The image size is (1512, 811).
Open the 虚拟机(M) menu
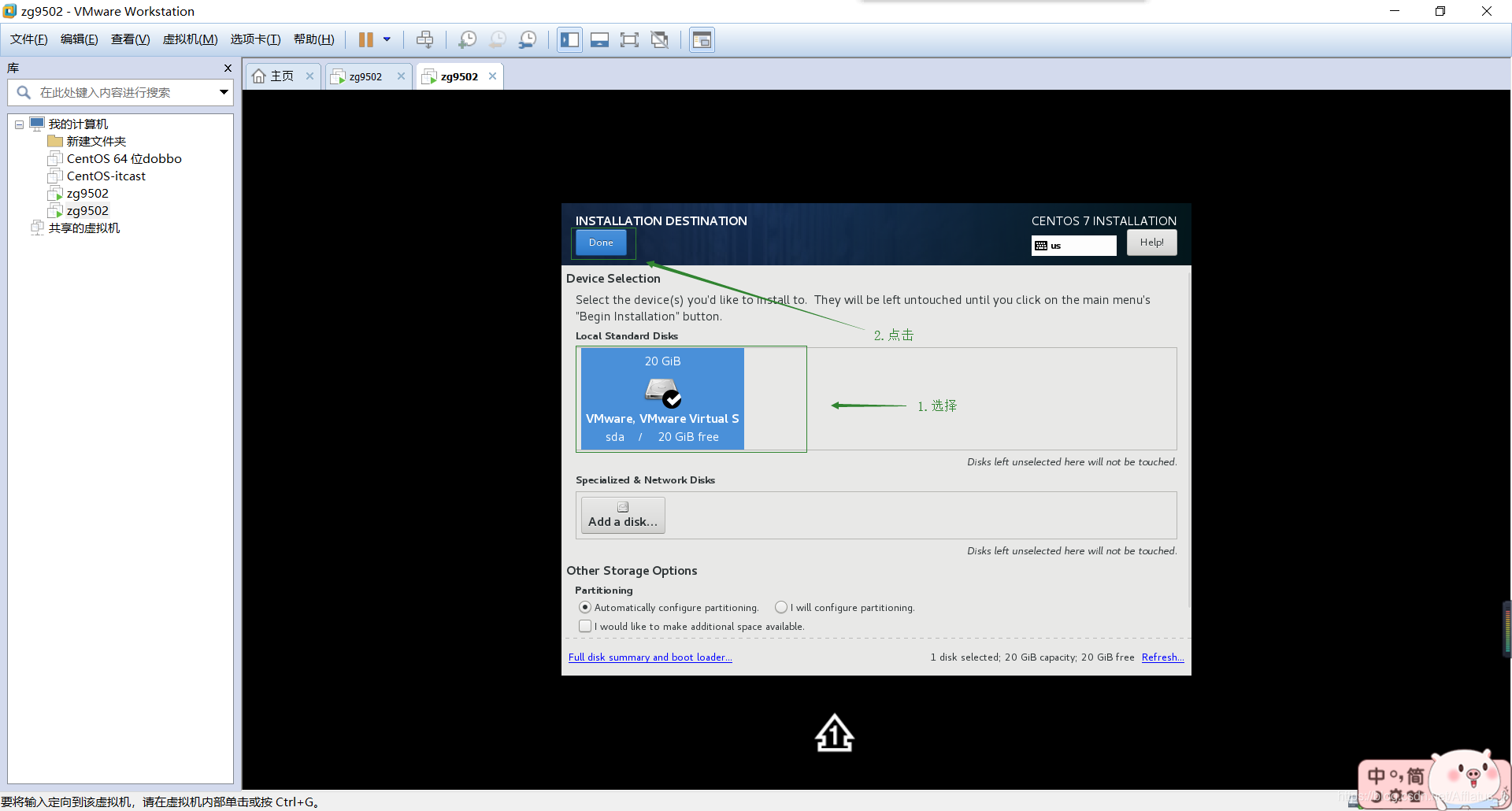190,39
